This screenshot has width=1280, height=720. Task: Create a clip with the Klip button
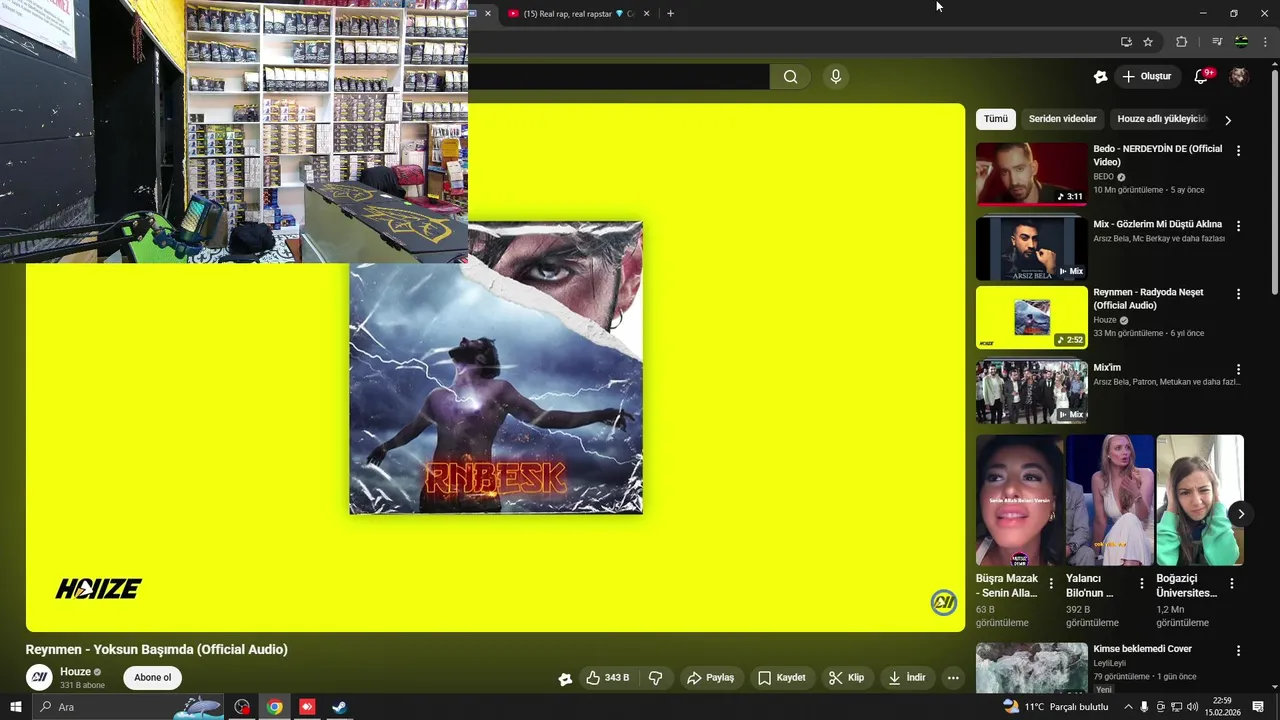846,678
